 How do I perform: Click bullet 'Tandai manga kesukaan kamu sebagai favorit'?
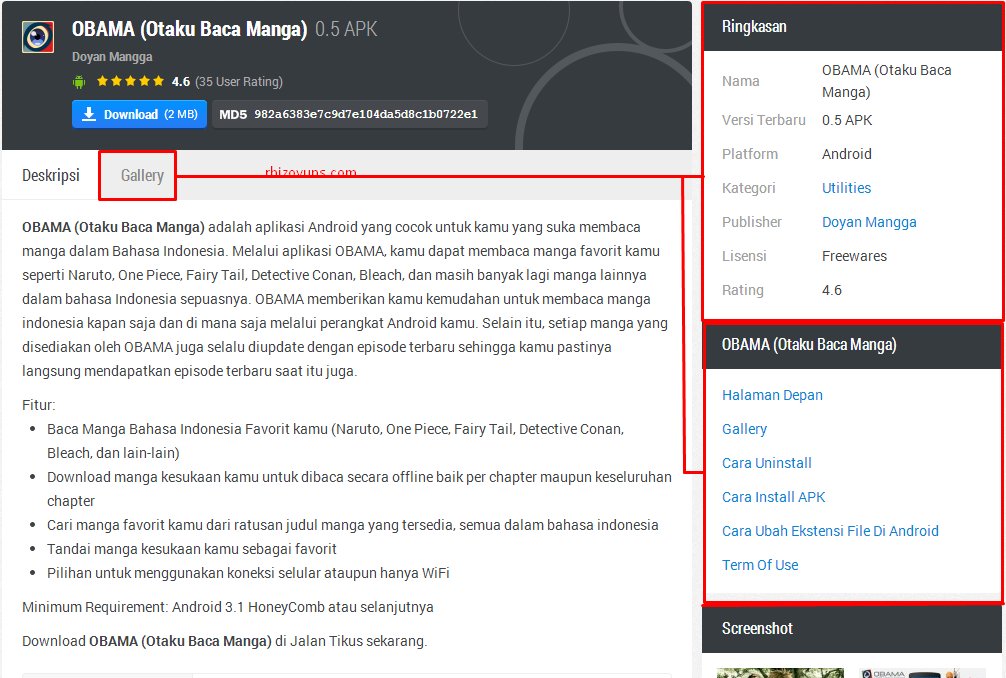coord(191,549)
